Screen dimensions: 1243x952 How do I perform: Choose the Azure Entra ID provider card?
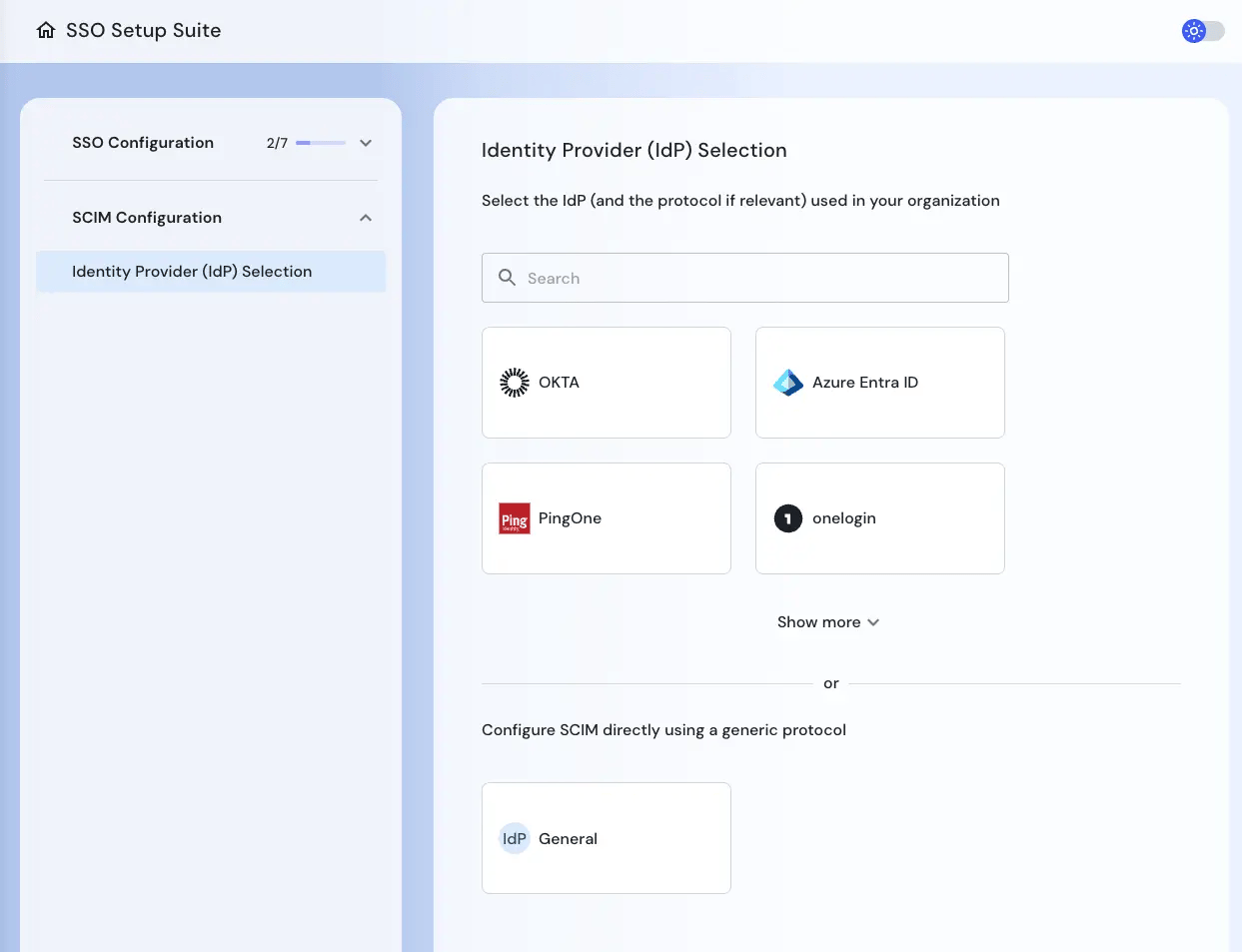880,383
